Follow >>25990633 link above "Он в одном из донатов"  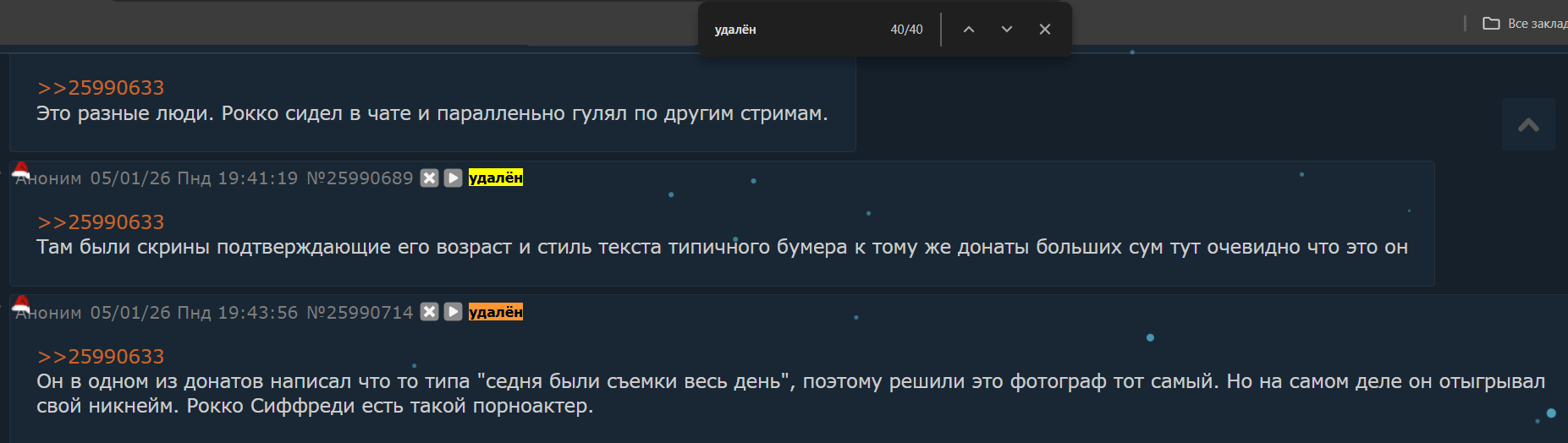(x=101, y=357)
